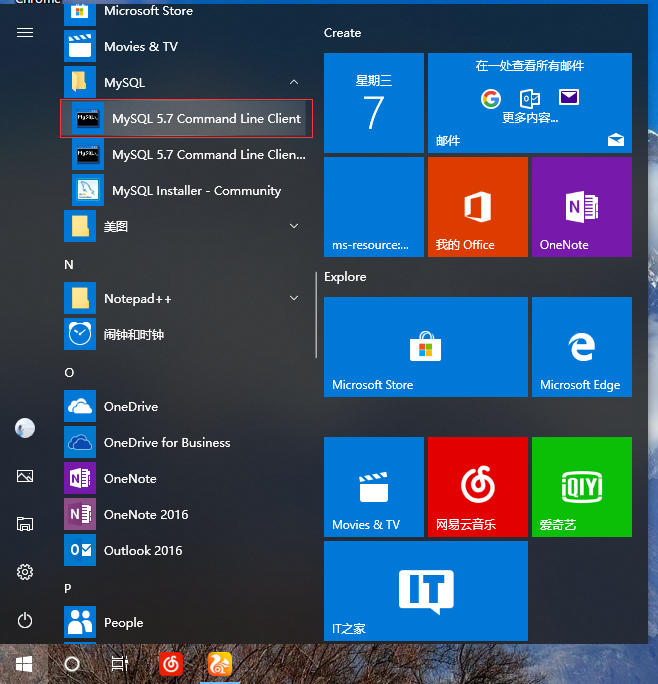Collapse the MySQL folder group
The image size is (658, 684).
tap(294, 82)
